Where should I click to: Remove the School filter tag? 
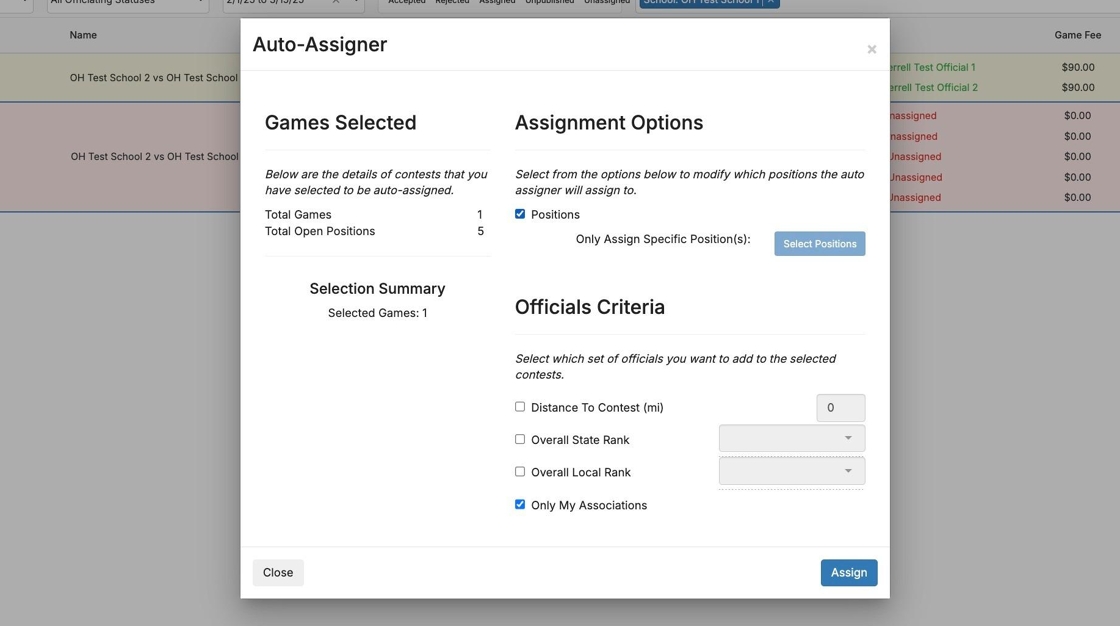point(771,2)
